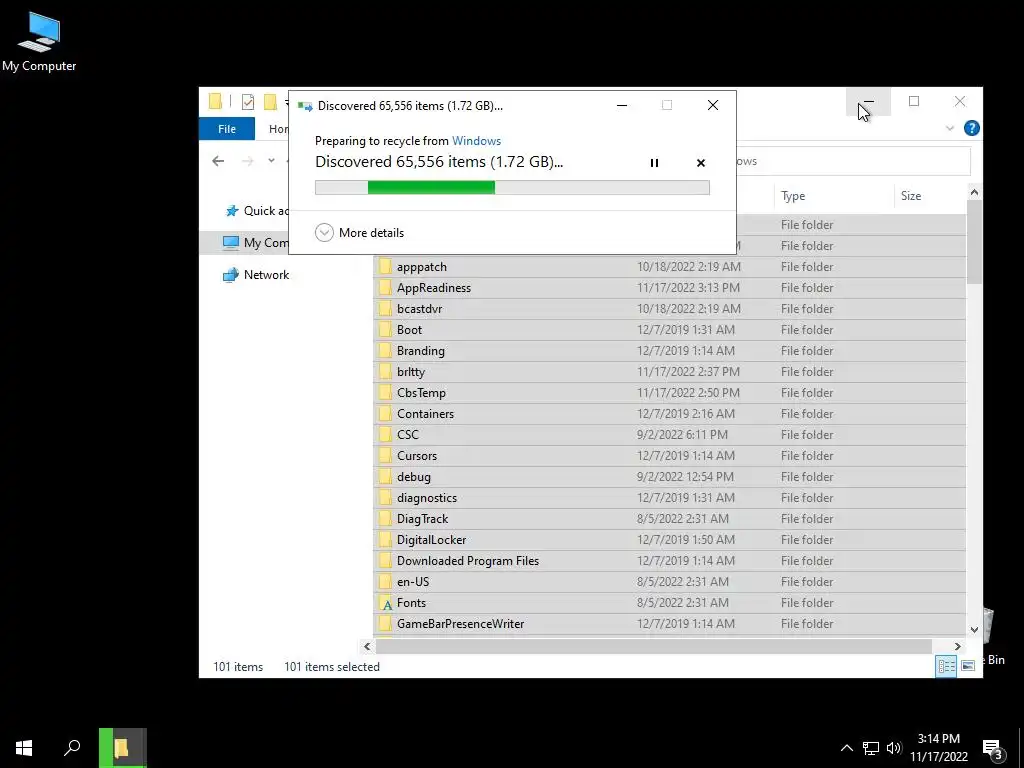Open the File tab in Explorer
The height and width of the screenshot is (768, 1024).
(227, 129)
